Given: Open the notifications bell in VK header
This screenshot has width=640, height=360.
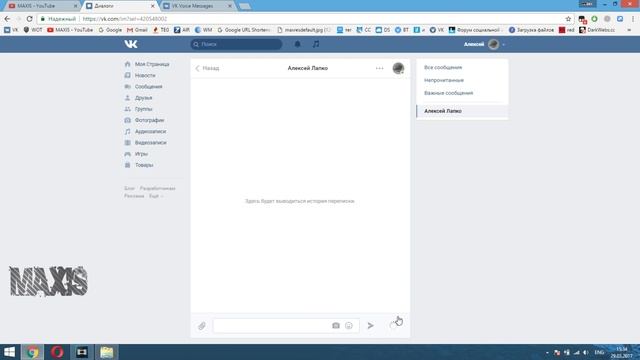Looking at the screenshot, I should [x=298, y=44].
